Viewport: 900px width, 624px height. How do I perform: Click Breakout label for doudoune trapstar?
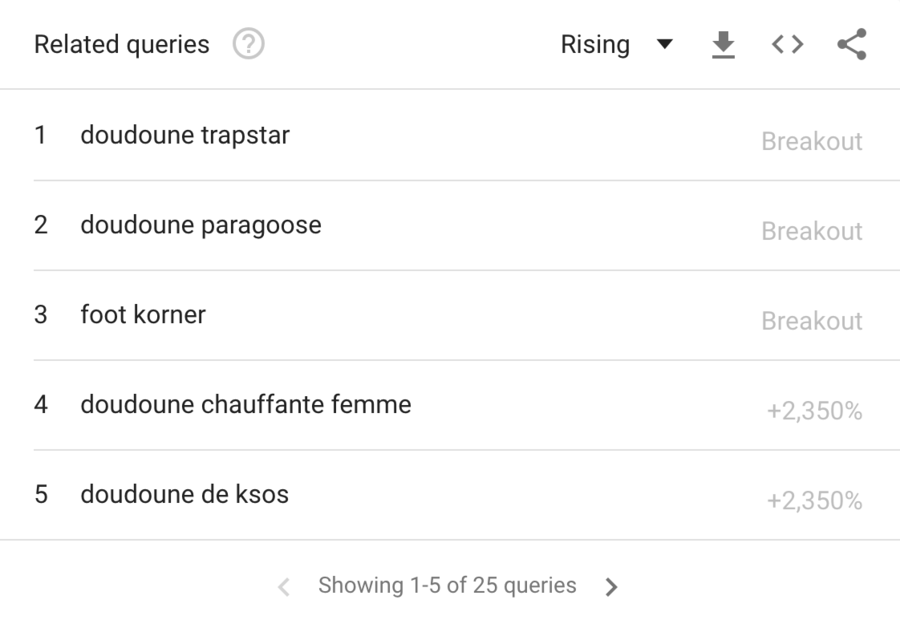click(811, 141)
